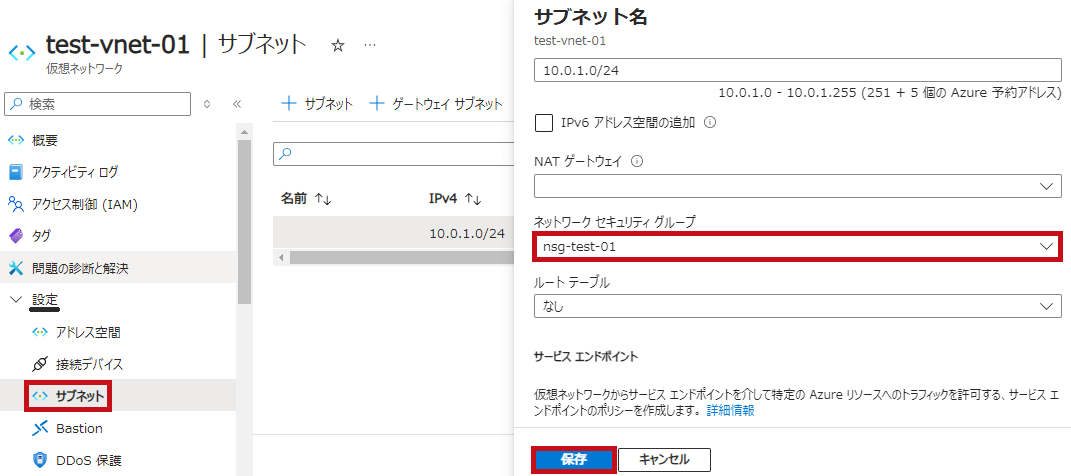
Task: Click the up-down arrows beside the search box
Action: (x=208, y=104)
